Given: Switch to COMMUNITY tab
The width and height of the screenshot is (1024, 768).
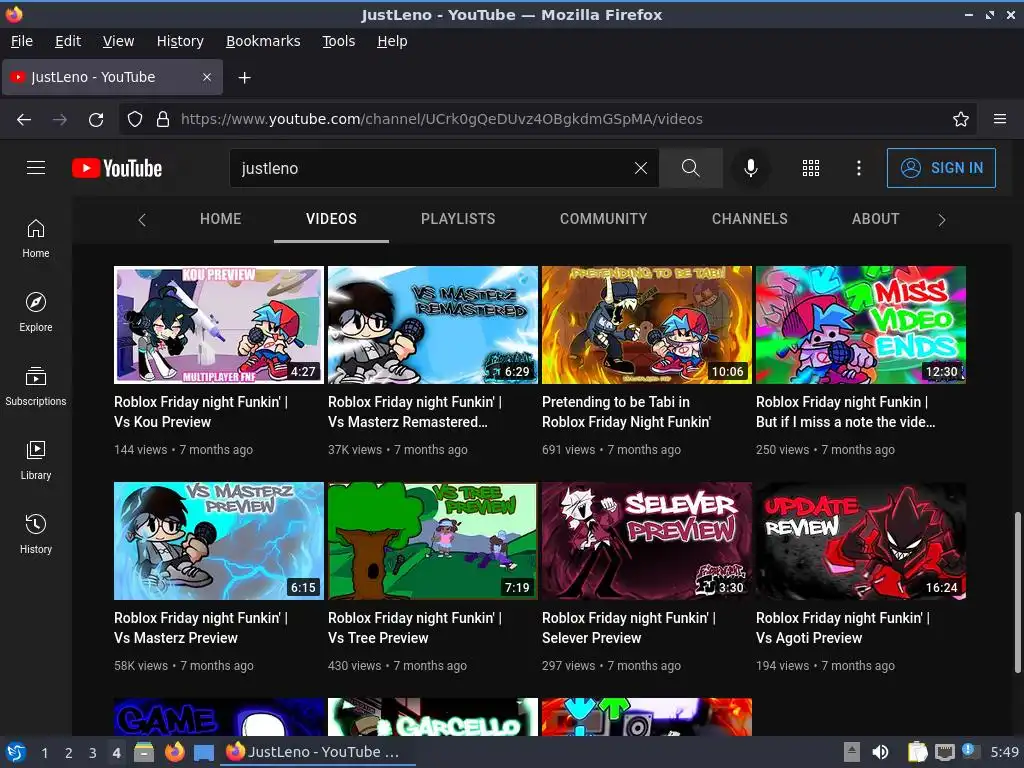Looking at the screenshot, I should [x=603, y=219].
